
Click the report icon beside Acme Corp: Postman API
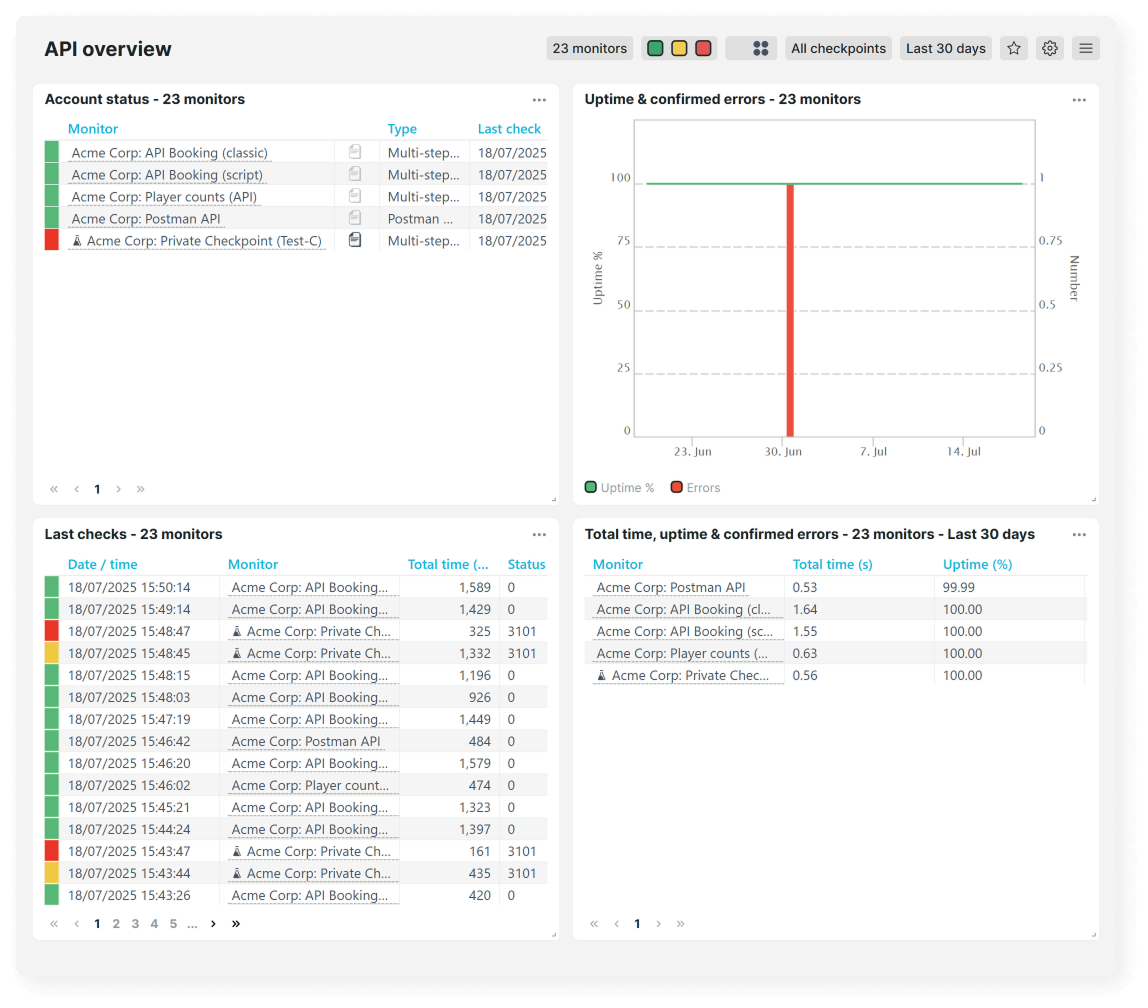click(x=355, y=218)
